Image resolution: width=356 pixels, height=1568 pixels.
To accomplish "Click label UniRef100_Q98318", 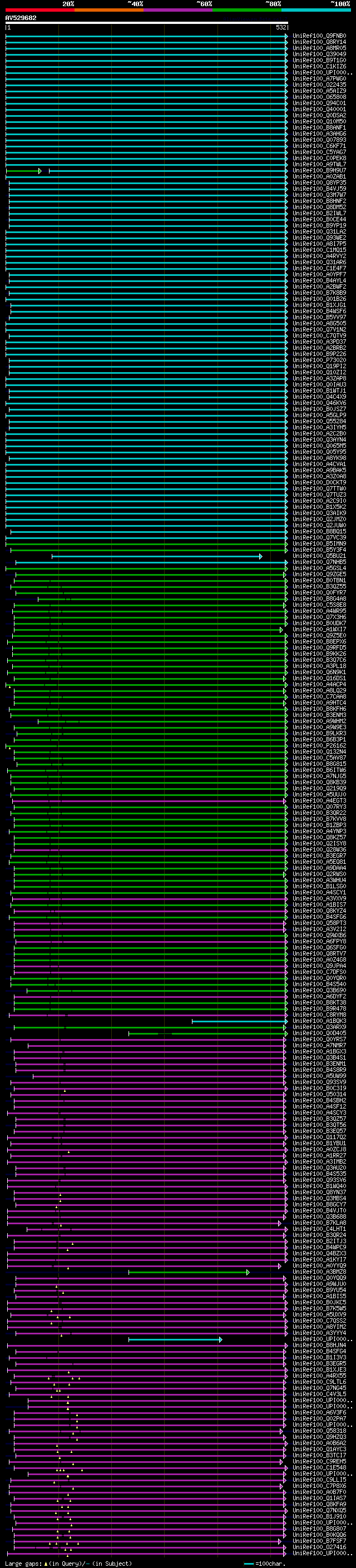I will 319,1431.
